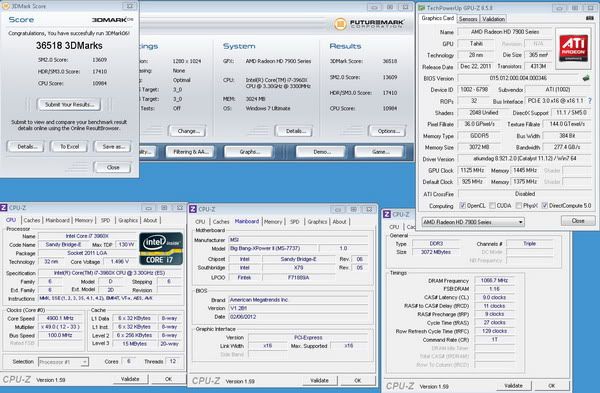Export score with To Excel button
This screenshot has width=600, height=393.
(69, 147)
